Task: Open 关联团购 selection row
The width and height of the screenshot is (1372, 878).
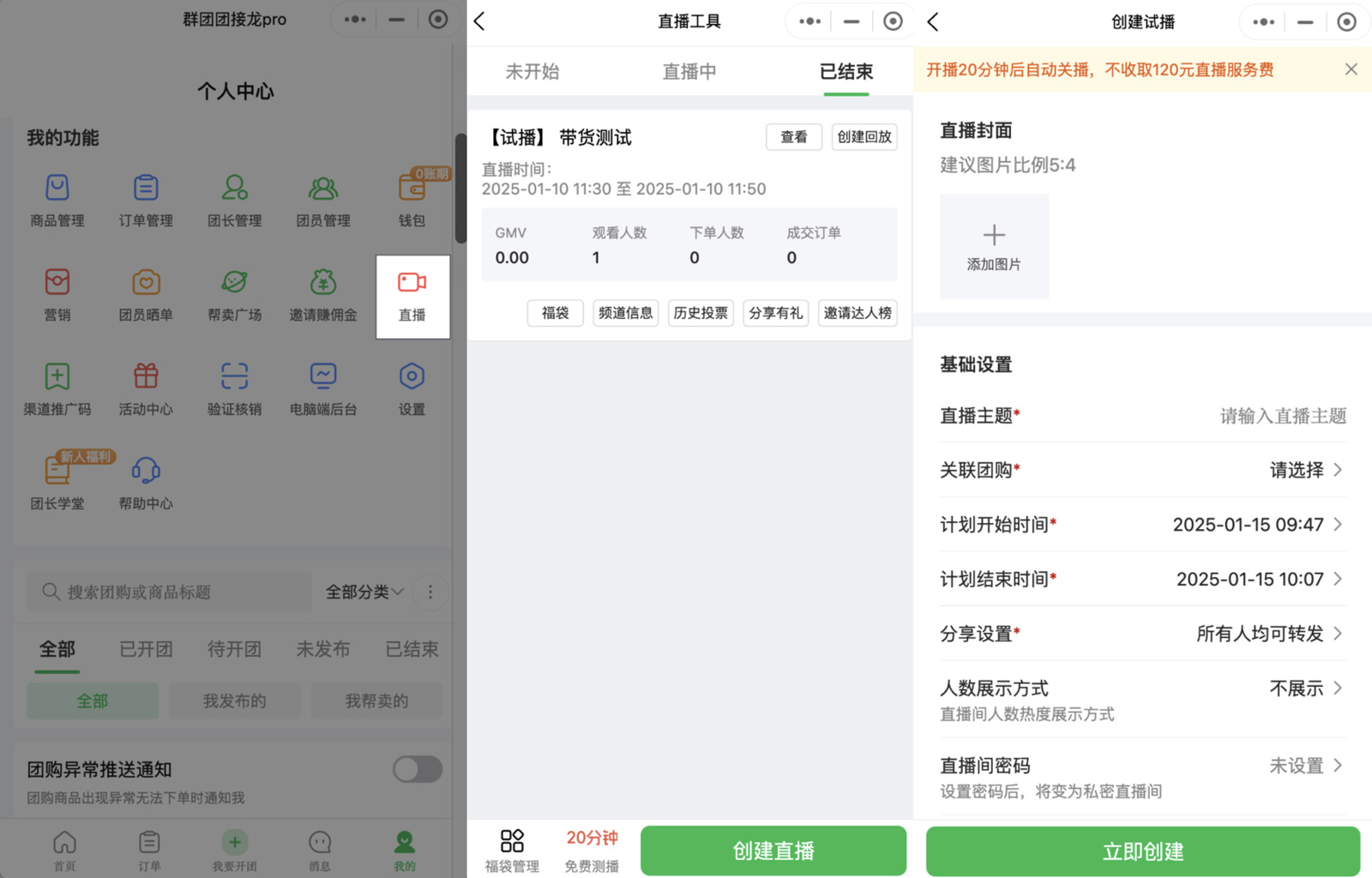Action: point(1142,470)
